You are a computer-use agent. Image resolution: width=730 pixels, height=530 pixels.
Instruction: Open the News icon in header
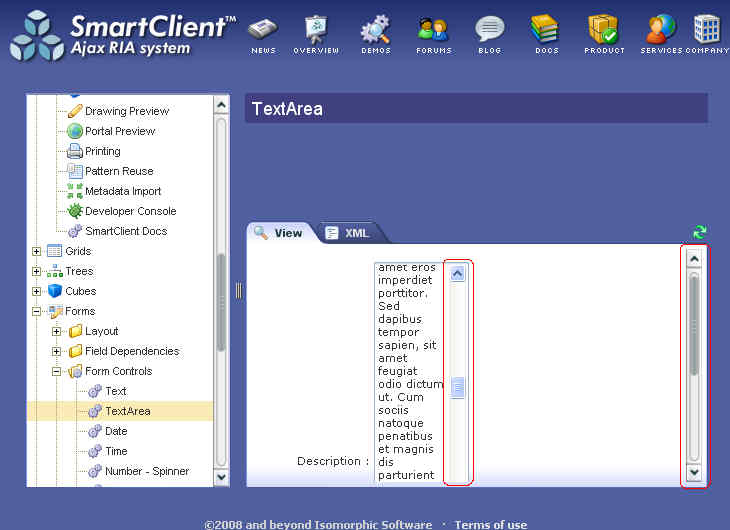click(x=263, y=29)
